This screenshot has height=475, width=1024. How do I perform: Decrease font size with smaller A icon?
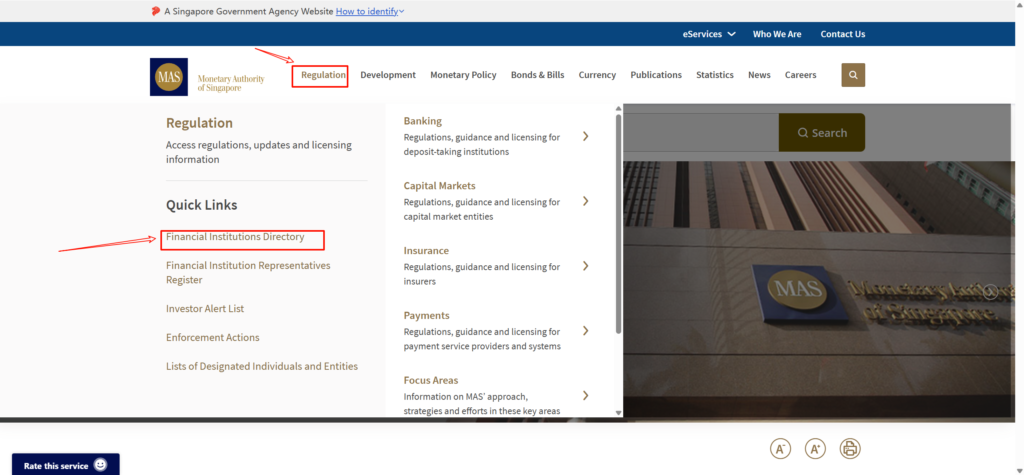[x=780, y=449]
